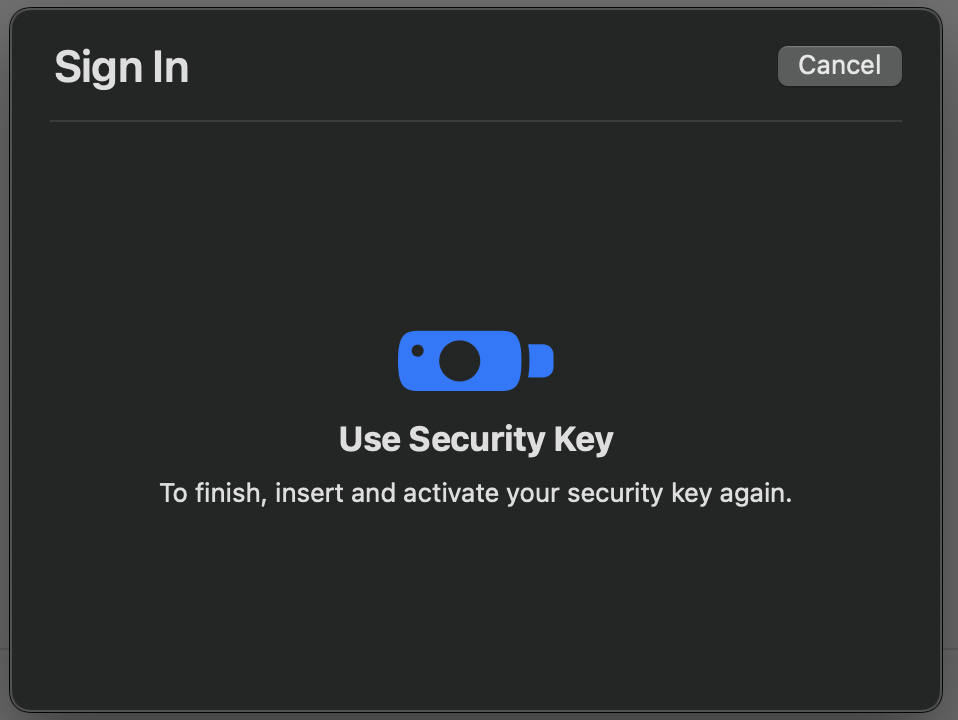This screenshot has width=958, height=720.
Task: Click the round button on the security key icon
Action: pos(459,361)
